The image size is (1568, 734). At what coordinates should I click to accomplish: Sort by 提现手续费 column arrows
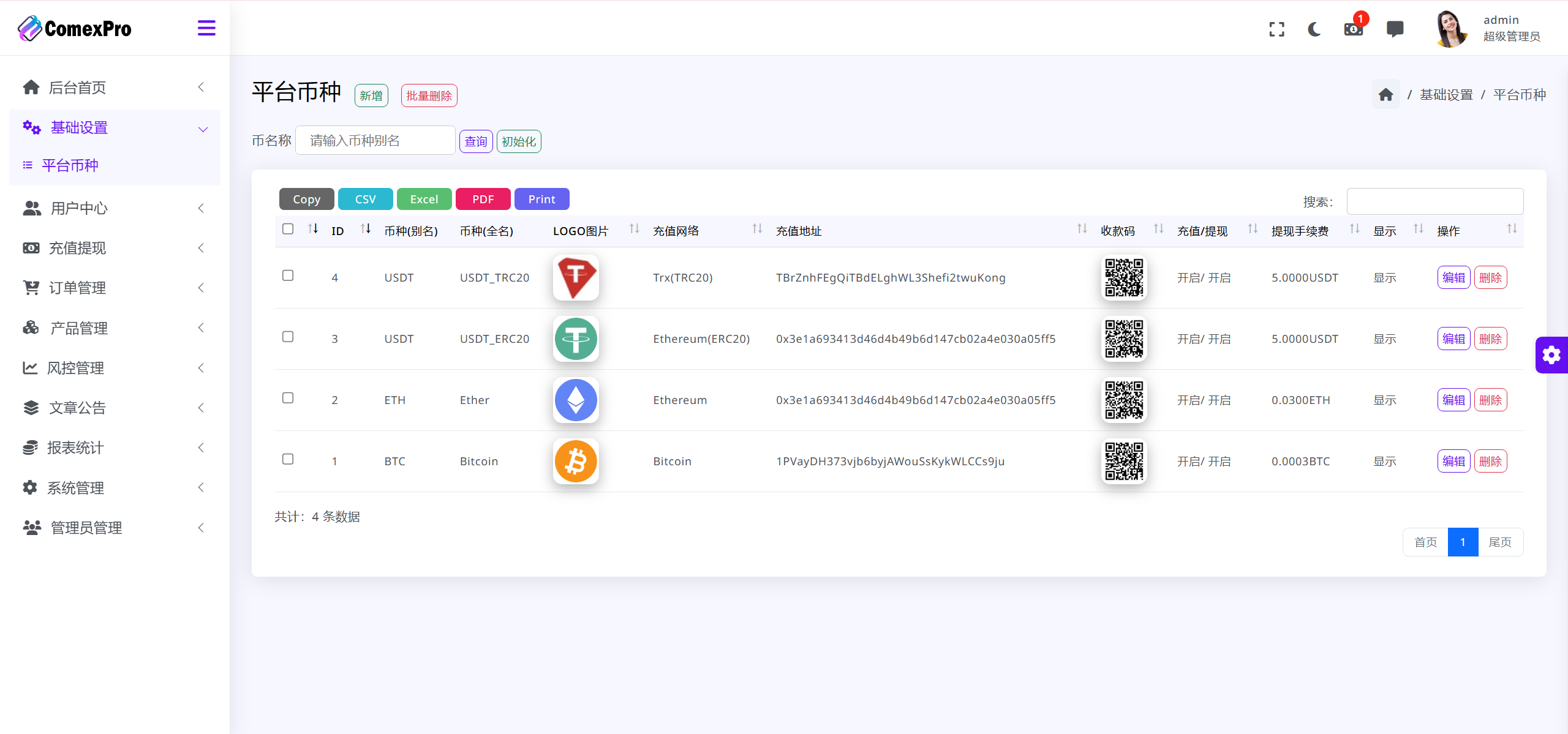[1355, 229]
